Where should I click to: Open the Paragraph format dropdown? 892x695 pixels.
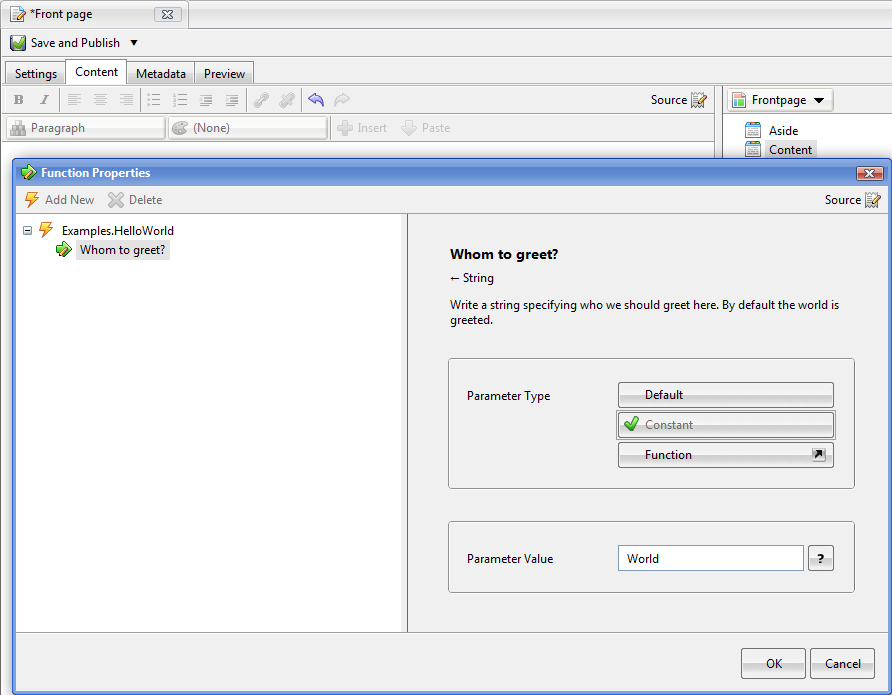click(x=85, y=128)
